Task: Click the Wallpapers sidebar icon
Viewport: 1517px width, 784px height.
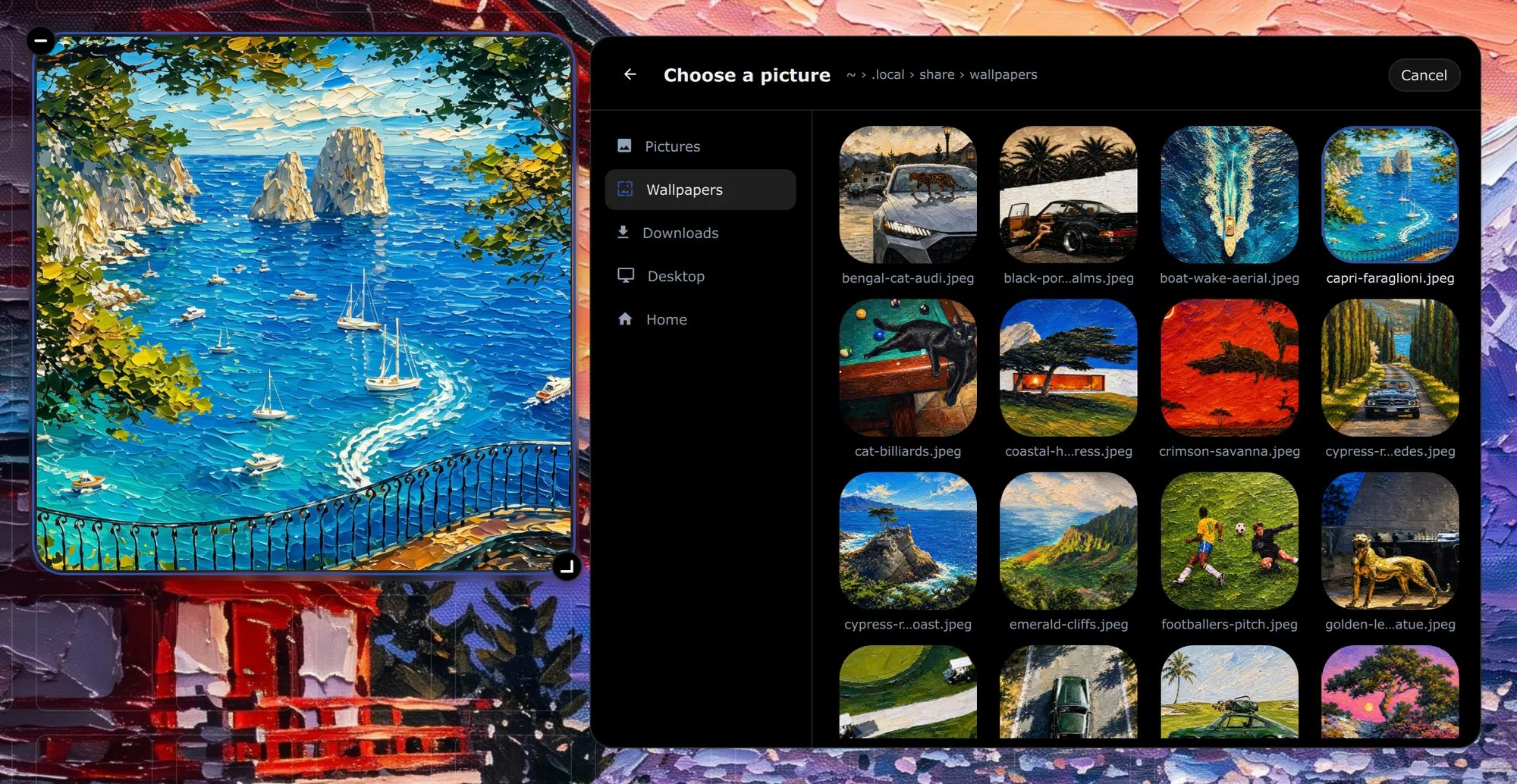Action: point(625,189)
